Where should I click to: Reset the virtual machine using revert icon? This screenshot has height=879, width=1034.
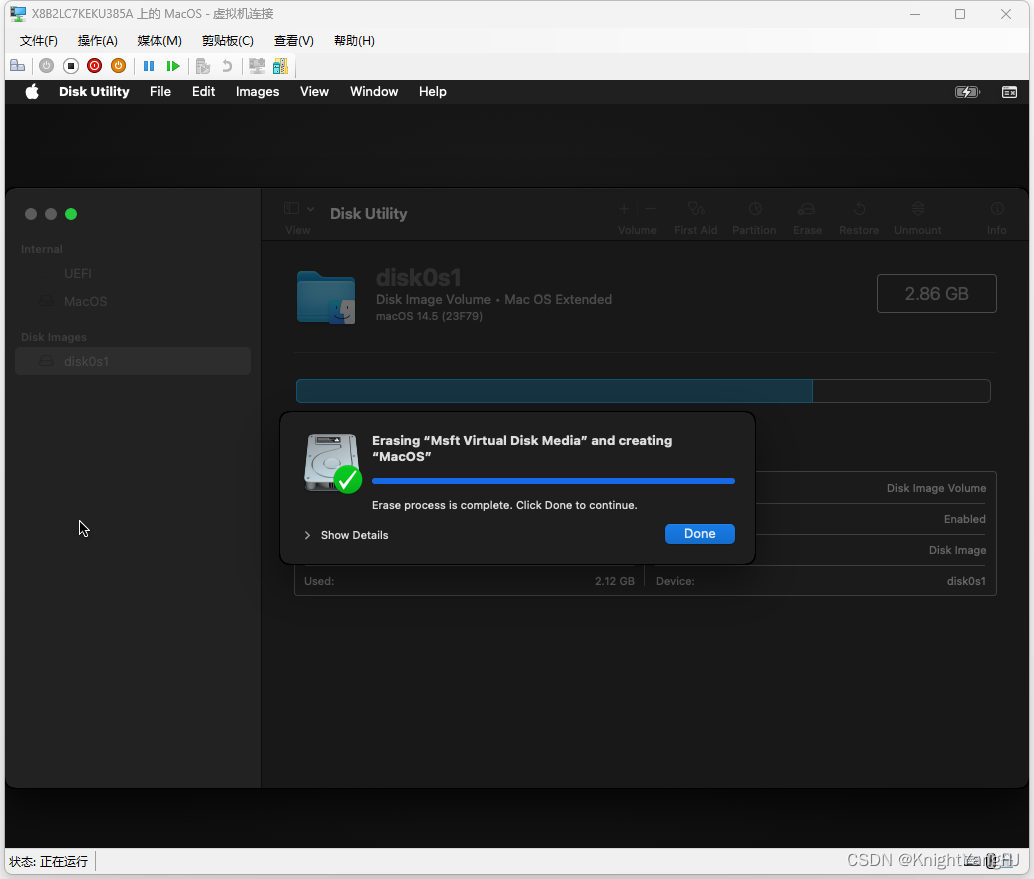(x=229, y=65)
